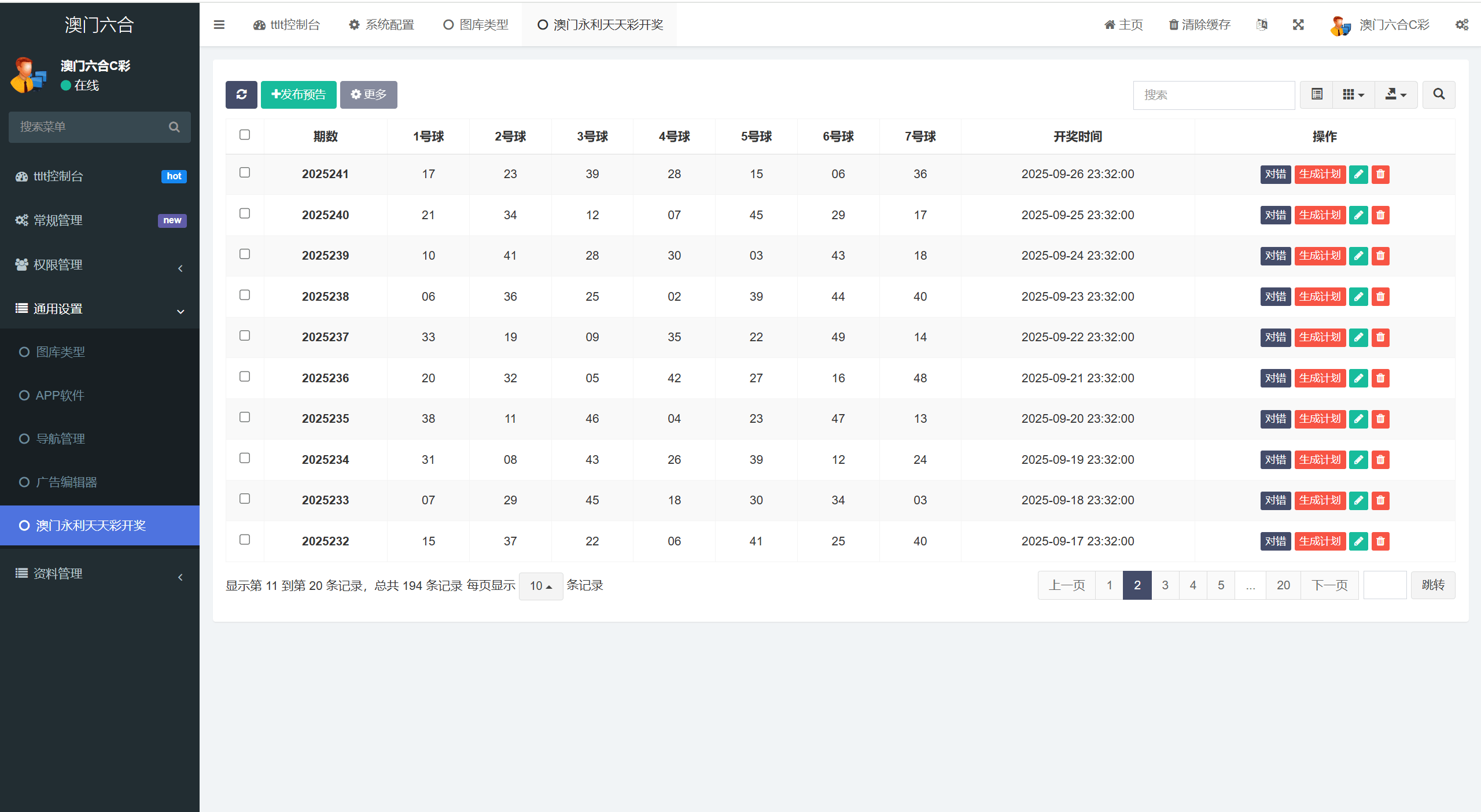Check the select-all checkbox in table header

pos(245,135)
